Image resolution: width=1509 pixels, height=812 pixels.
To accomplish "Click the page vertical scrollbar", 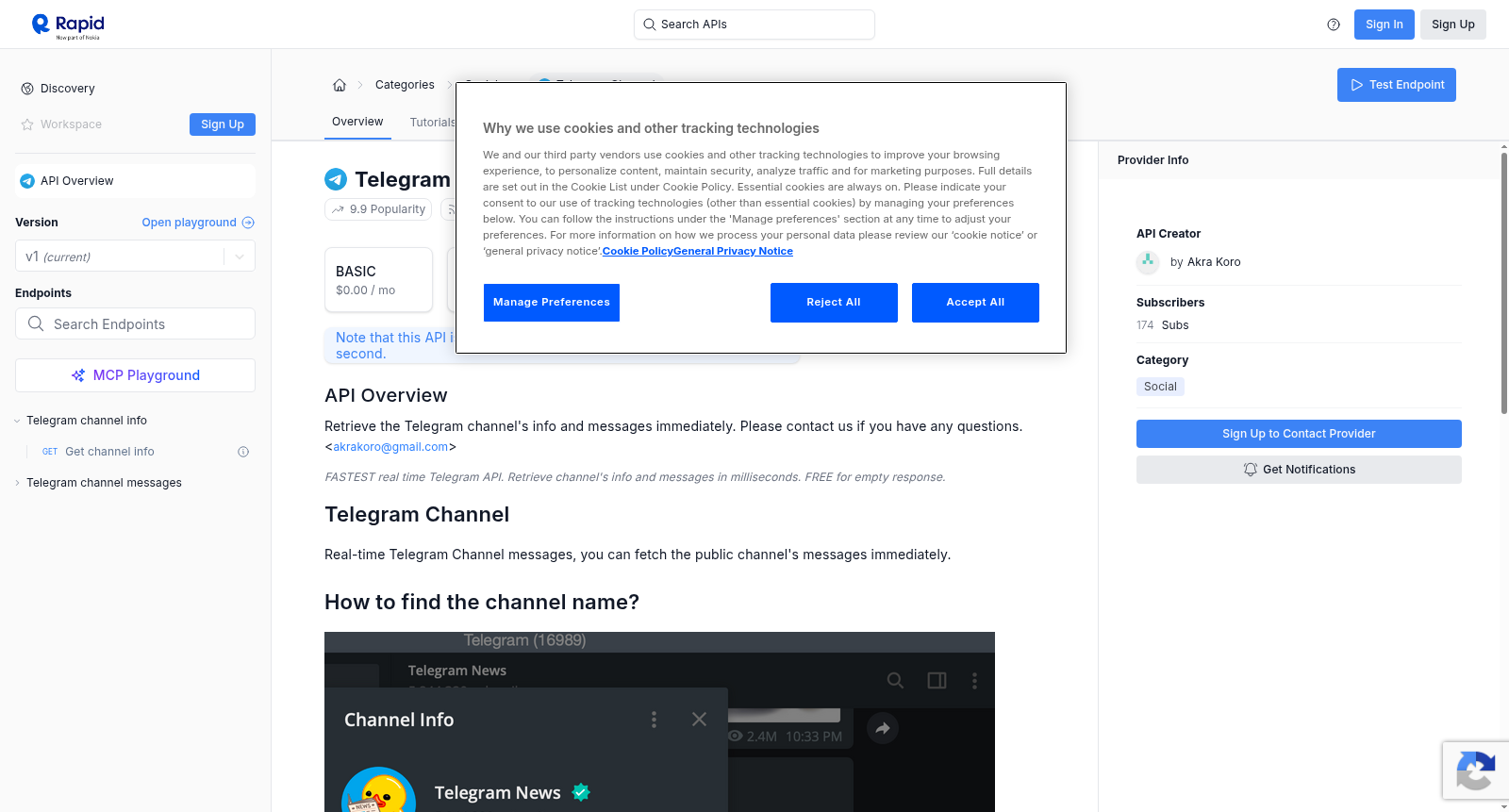I will [x=1504, y=283].
